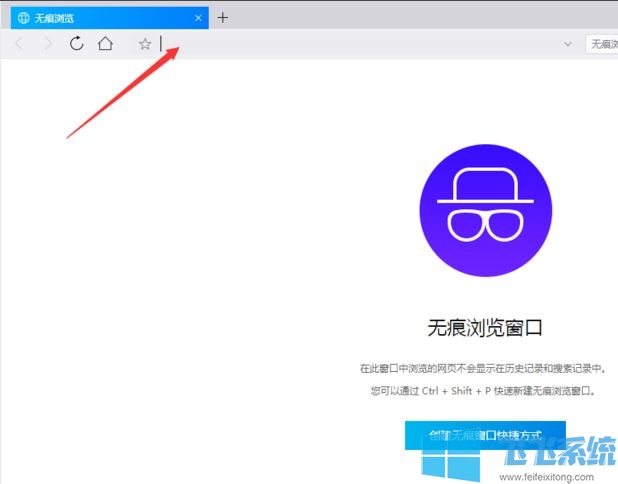Open a new tab with plus button
The width and height of the screenshot is (618, 484).
click(223, 18)
